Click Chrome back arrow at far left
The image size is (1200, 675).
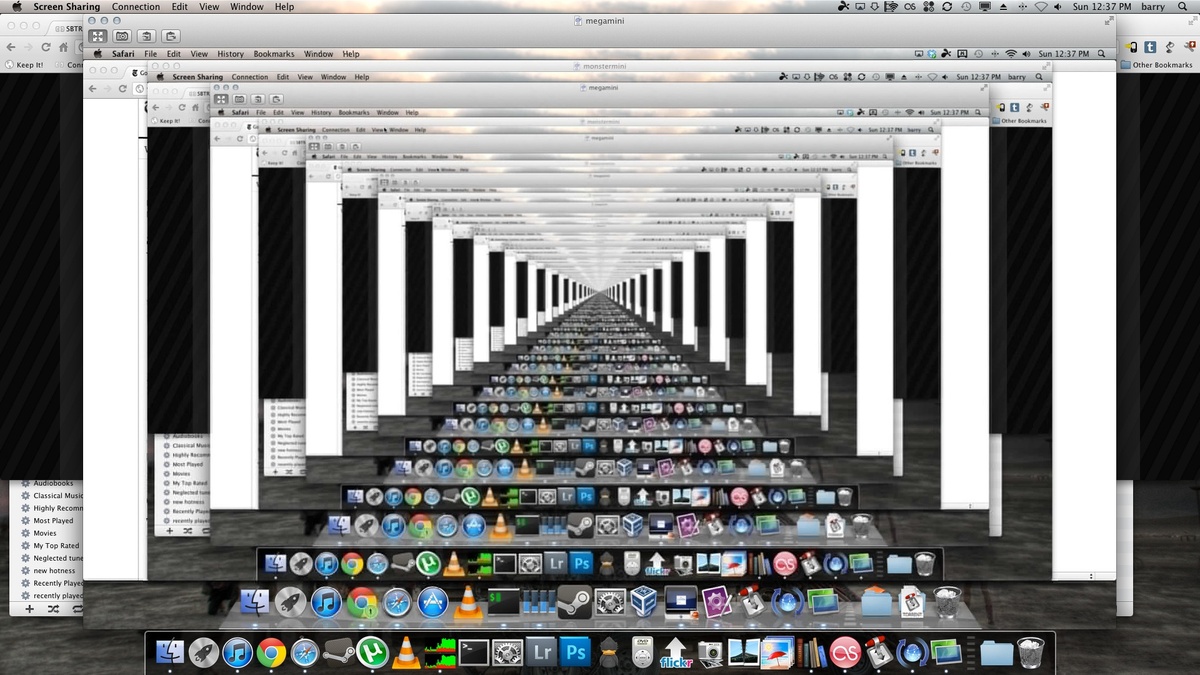[10, 47]
